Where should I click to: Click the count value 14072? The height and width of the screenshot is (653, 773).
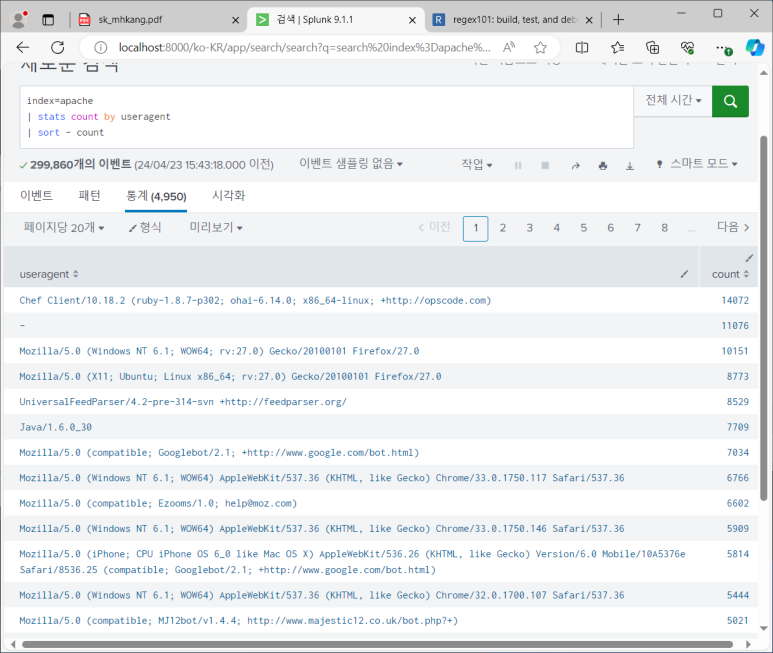735,301
